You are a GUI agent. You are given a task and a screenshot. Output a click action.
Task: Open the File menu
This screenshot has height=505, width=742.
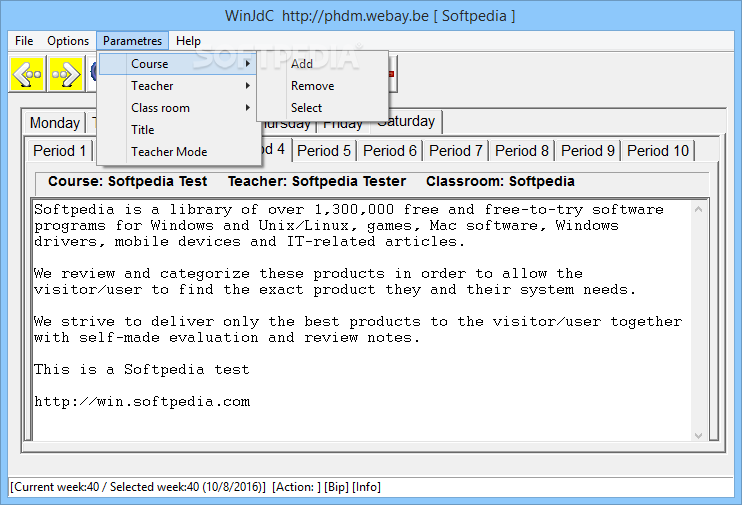[x=24, y=41]
